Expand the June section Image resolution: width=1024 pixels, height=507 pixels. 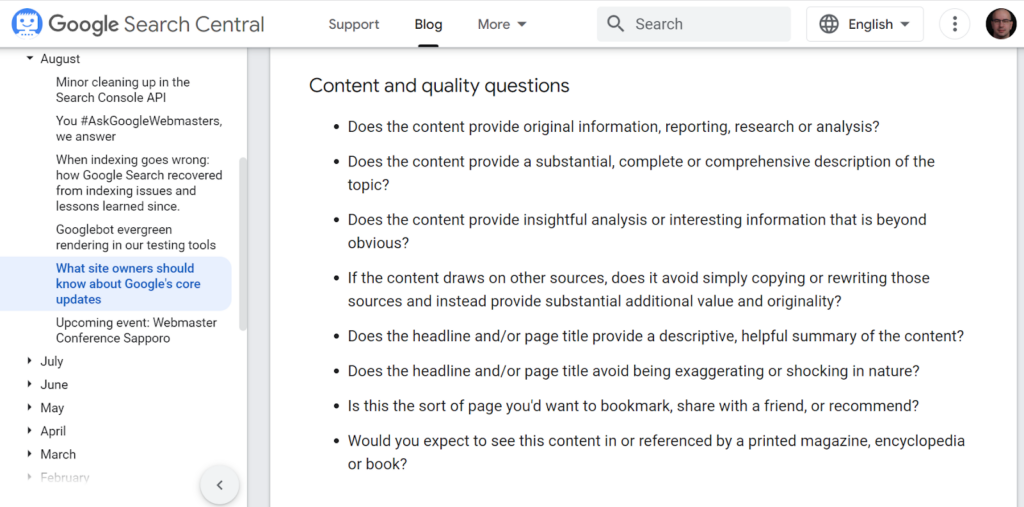click(x=29, y=385)
